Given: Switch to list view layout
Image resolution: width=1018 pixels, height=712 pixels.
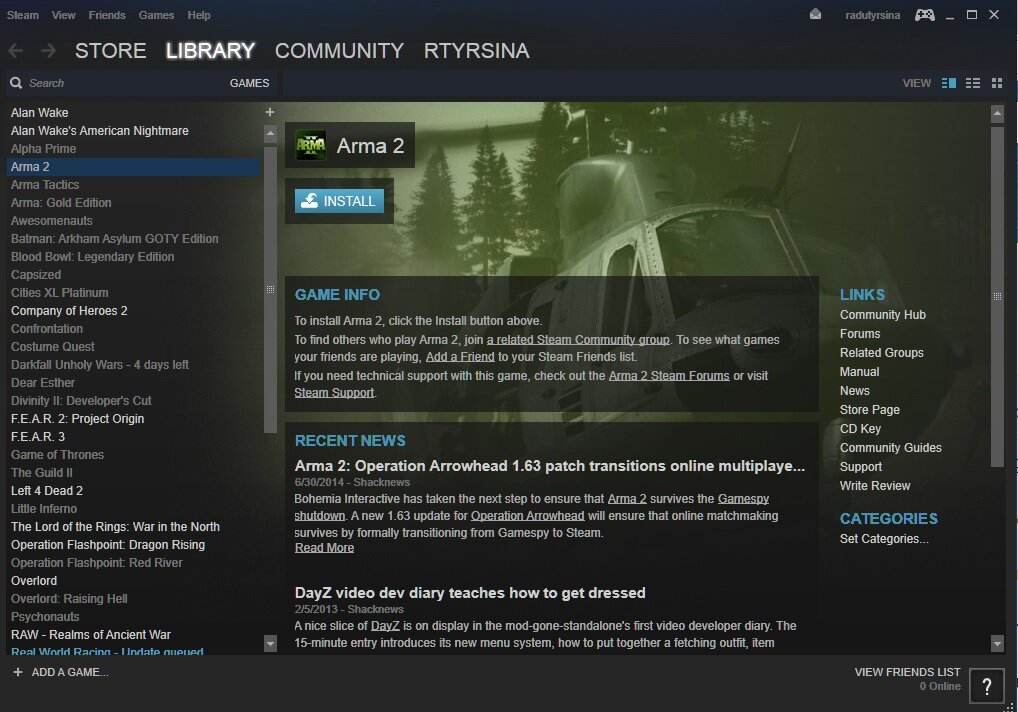Looking at the screenshot, I should point(973,83).
